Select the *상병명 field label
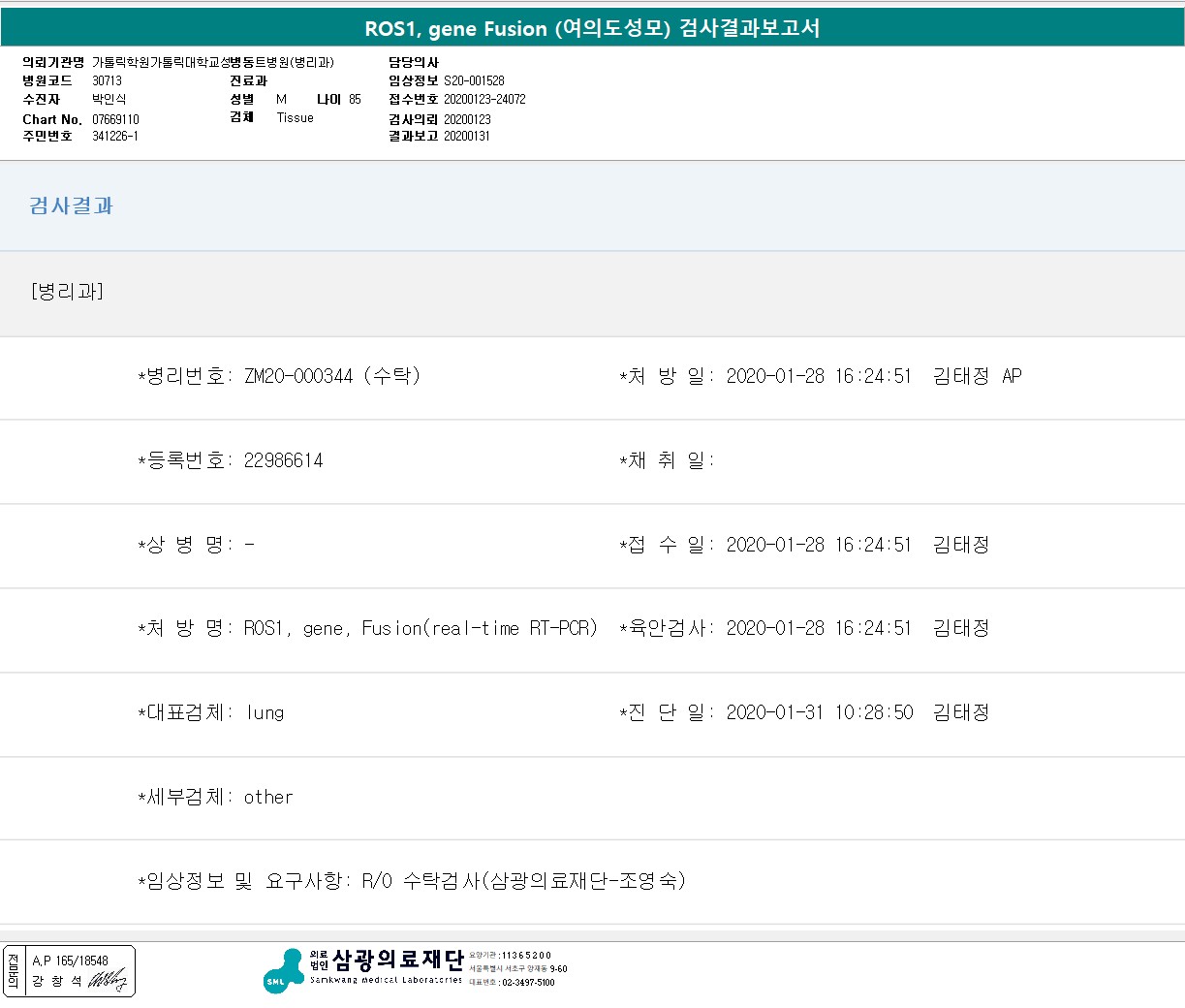 (185, 545)
